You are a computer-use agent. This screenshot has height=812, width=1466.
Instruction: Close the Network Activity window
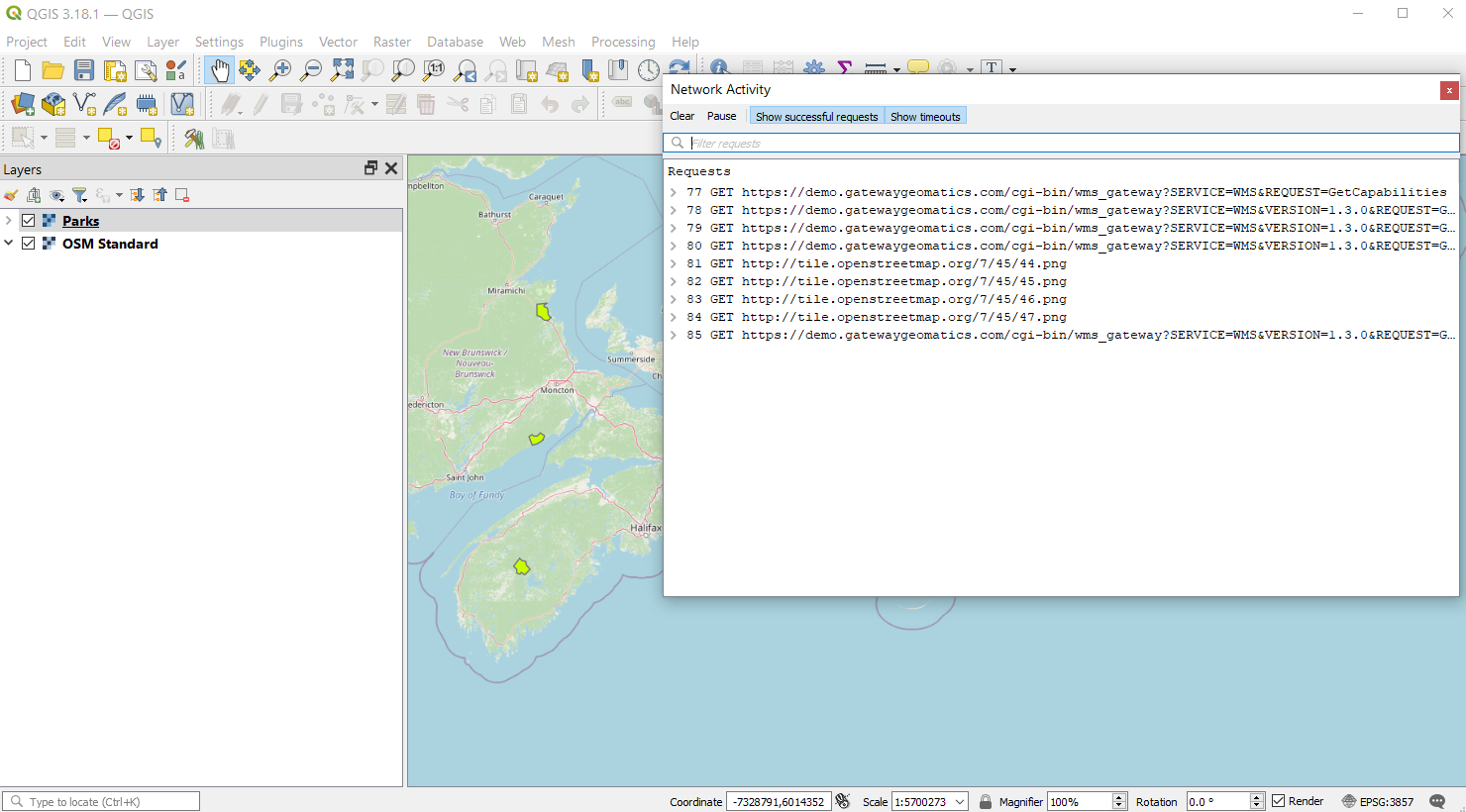[x=1449, y=90]
